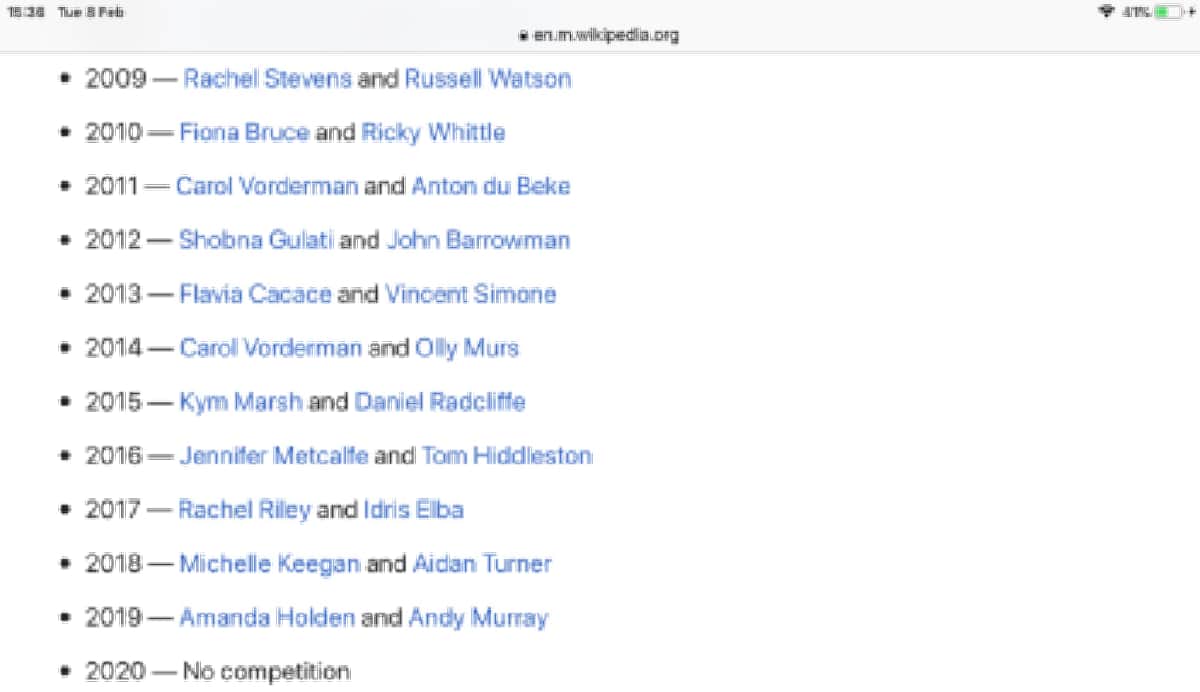Click the Olly Murs link
The width and height of the screenshot is (1200, 692).
(467, 349)
